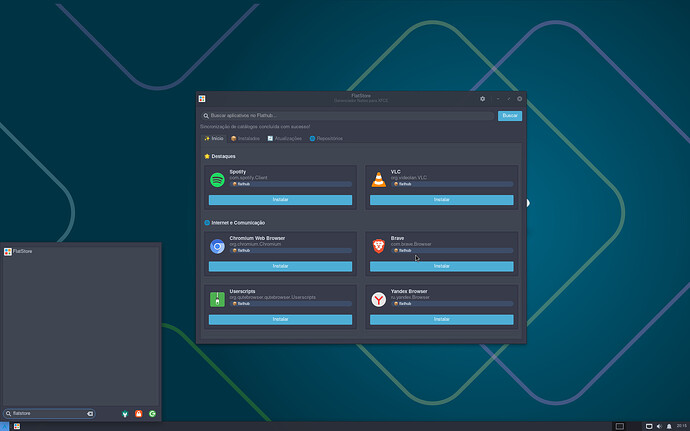Image resolution: width=690 pixels, height=431 pixels.
Task: Clear the launcher search field text
Action: (90, 413)
